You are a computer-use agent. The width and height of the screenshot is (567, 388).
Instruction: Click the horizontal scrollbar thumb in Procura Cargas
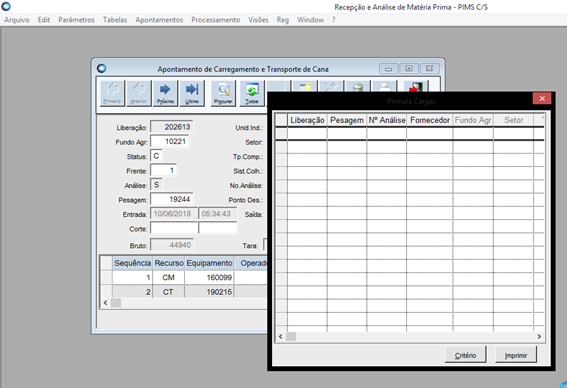(291, 336)
